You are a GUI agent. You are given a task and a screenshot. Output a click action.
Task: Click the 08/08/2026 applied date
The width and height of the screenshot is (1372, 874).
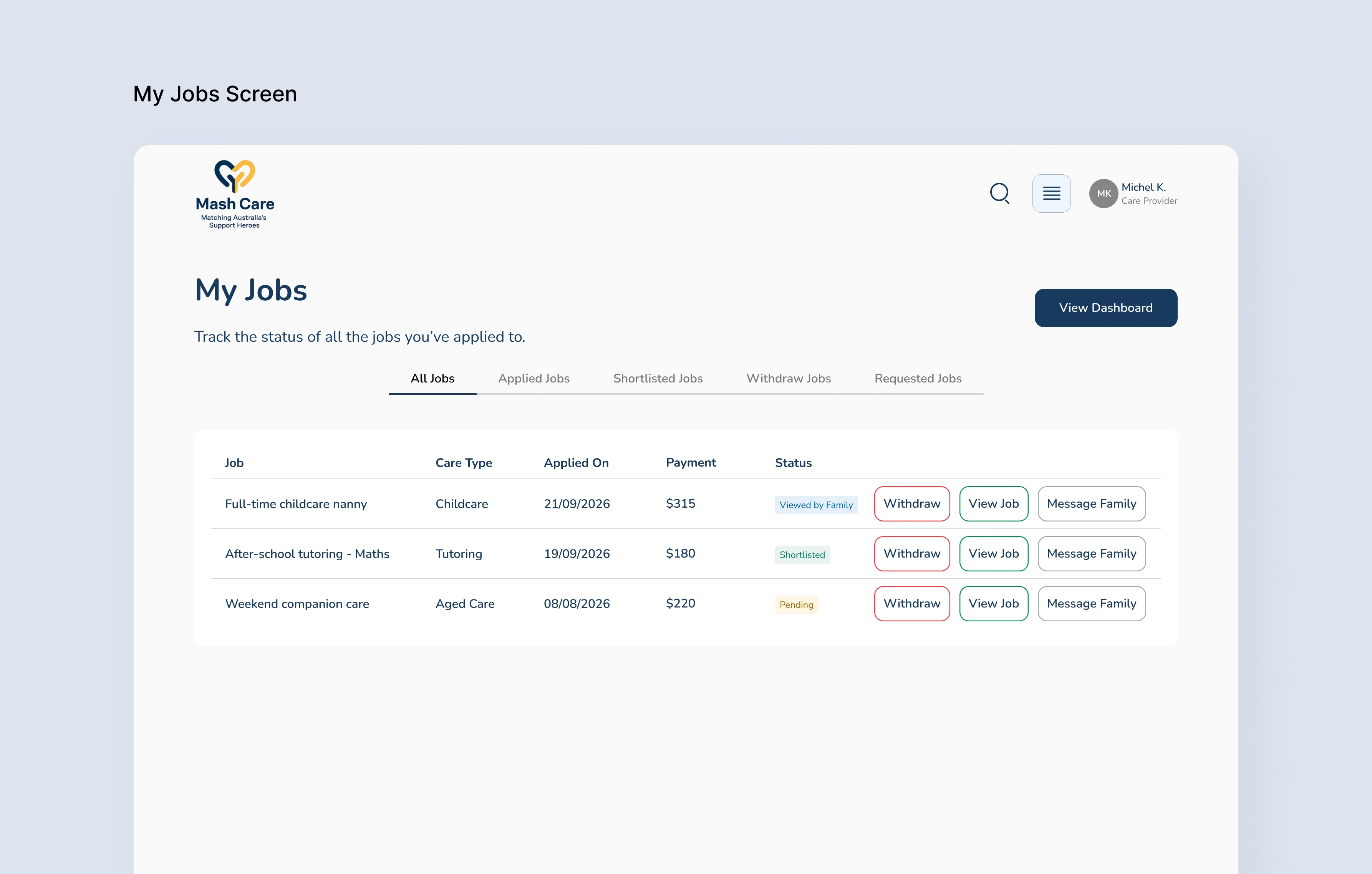point(577,603)
